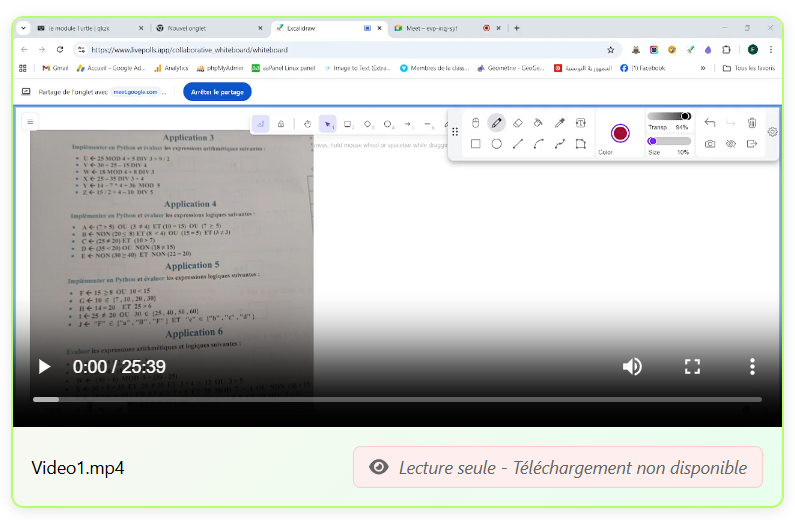Open the whiteboard hamburger menu
Viewport: 795px width, 520px height.
tap(30, 122)
